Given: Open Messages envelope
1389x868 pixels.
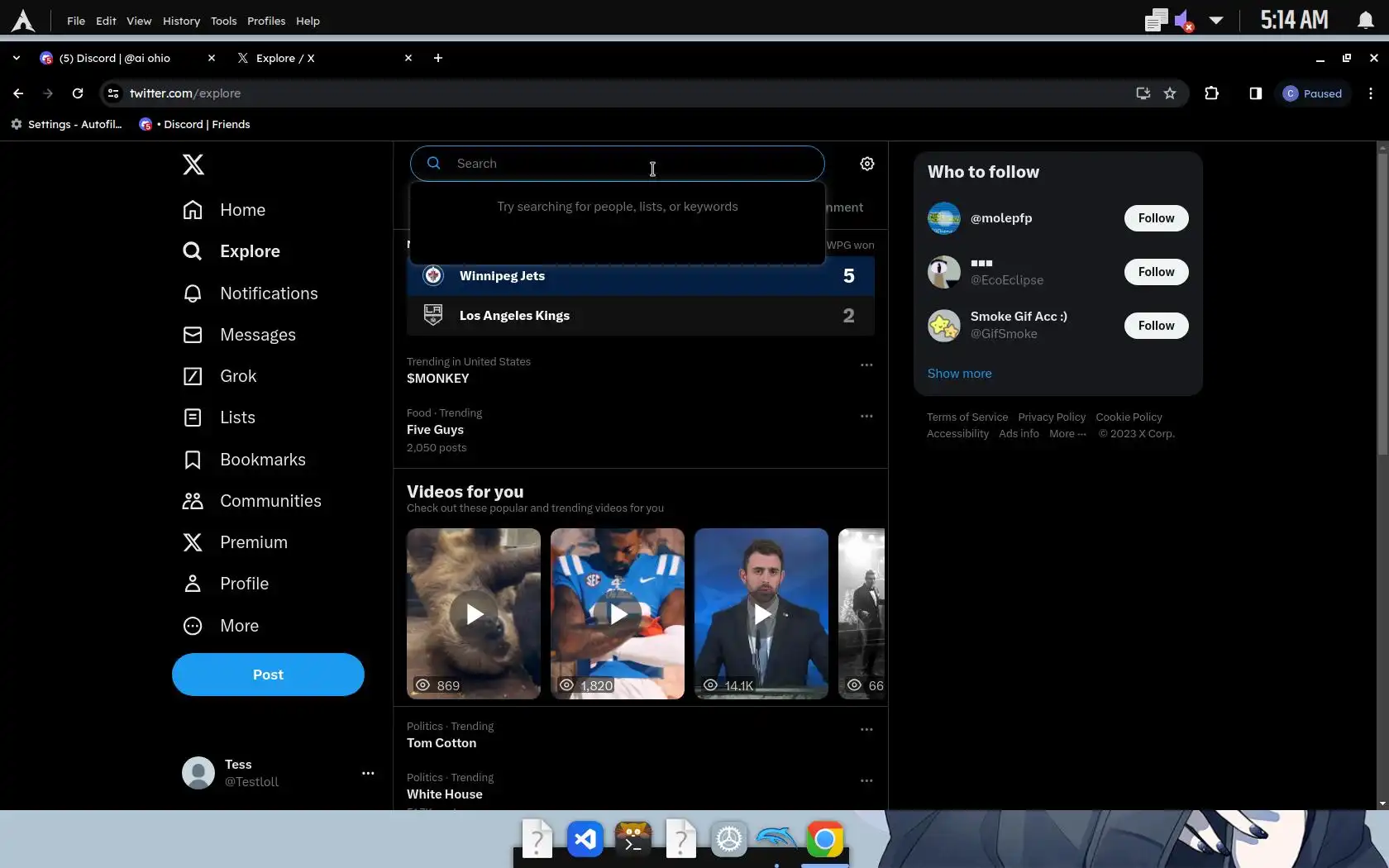Looking at the screenshot, I should 239,335.
